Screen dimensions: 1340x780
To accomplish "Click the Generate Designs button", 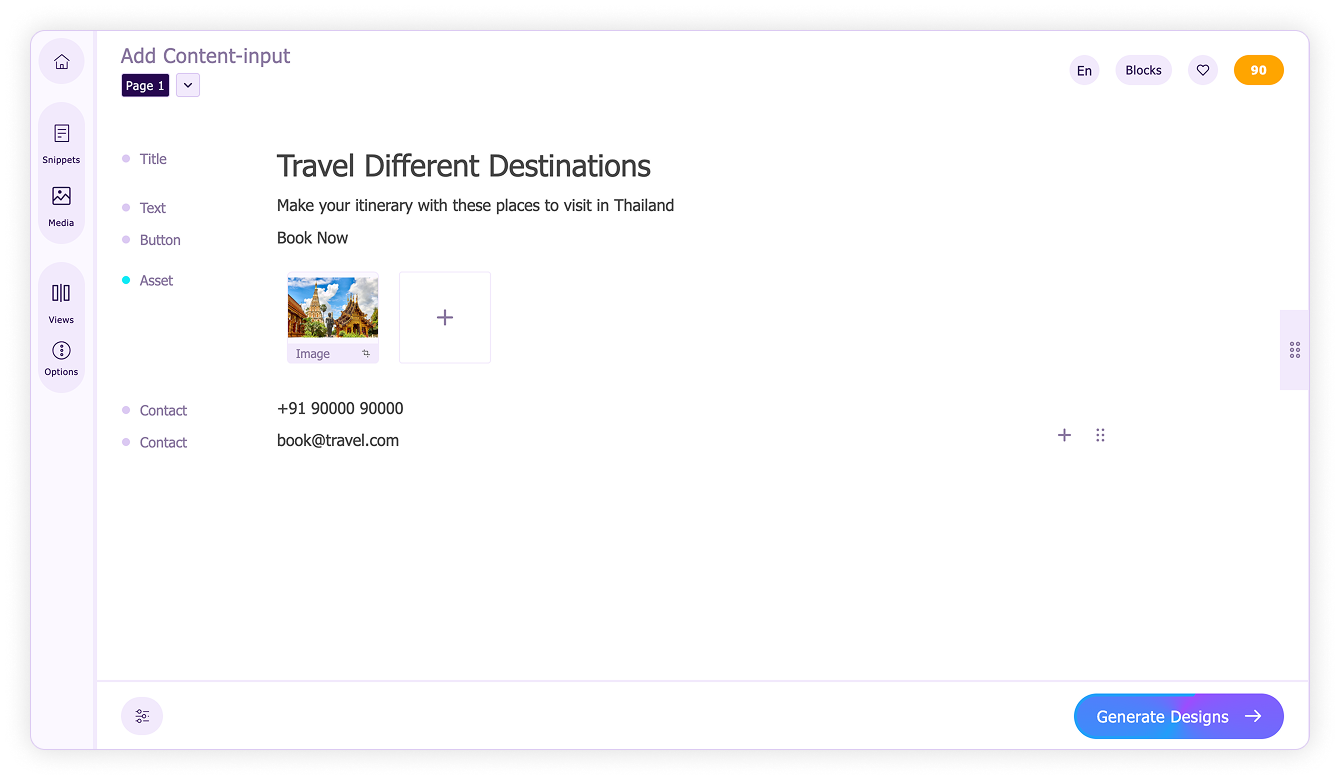I will click(x=1178, y=716).
